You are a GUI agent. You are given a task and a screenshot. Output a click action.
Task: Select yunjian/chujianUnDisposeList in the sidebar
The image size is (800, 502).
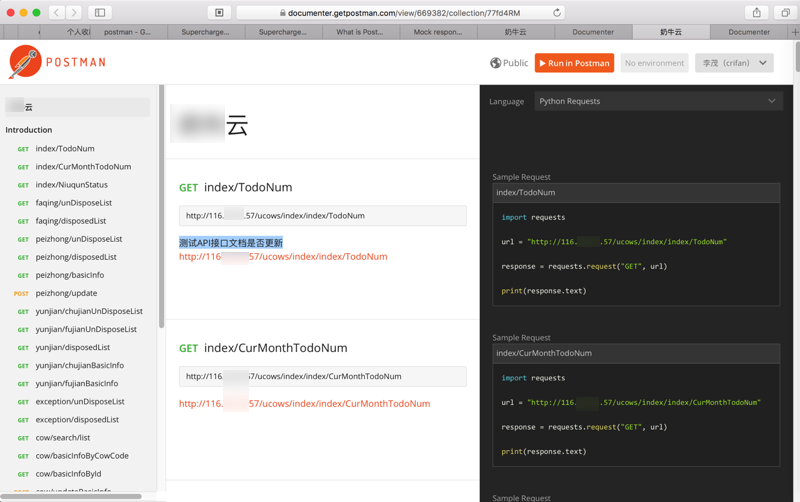pos(89,311)
